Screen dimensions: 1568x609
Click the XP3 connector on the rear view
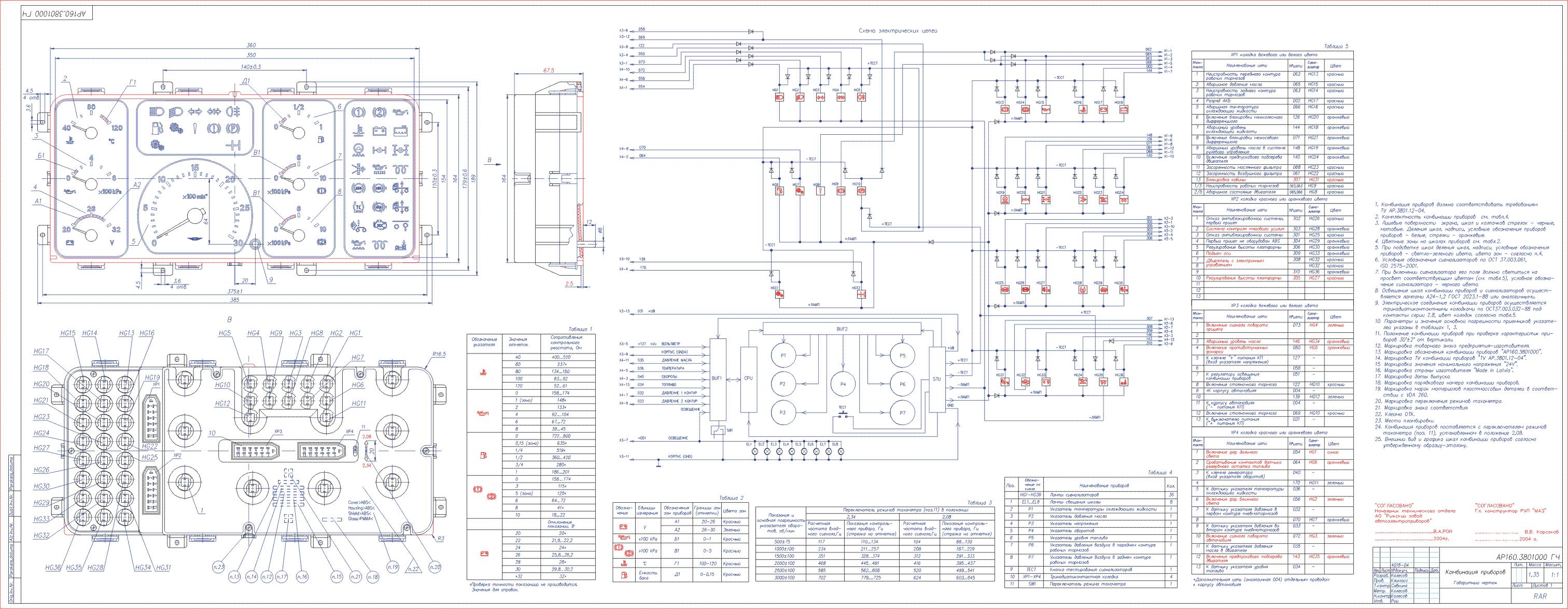pos(254,451)
